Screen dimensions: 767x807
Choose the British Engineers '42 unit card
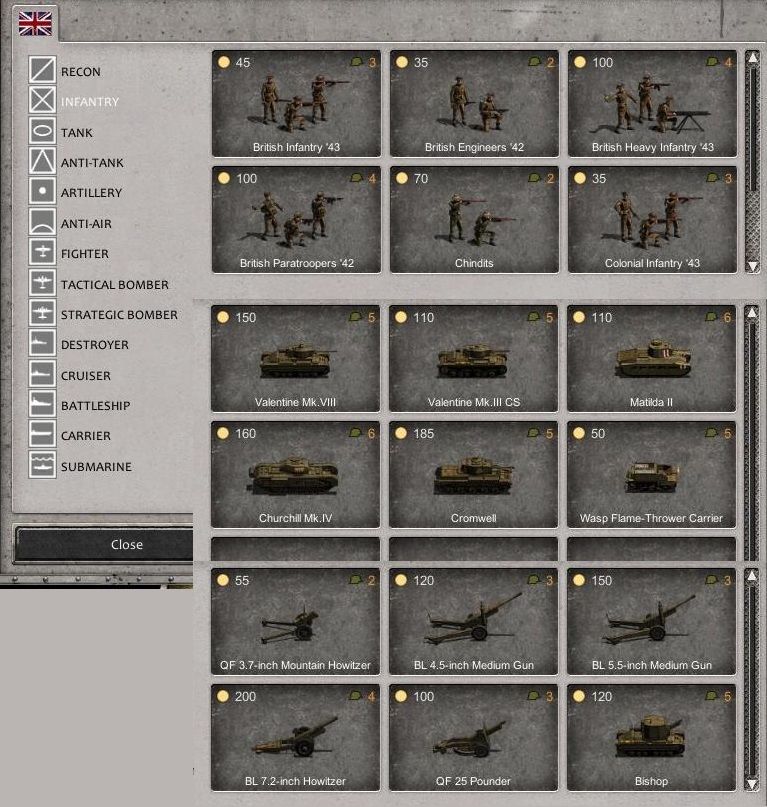(x=474, y=103)
